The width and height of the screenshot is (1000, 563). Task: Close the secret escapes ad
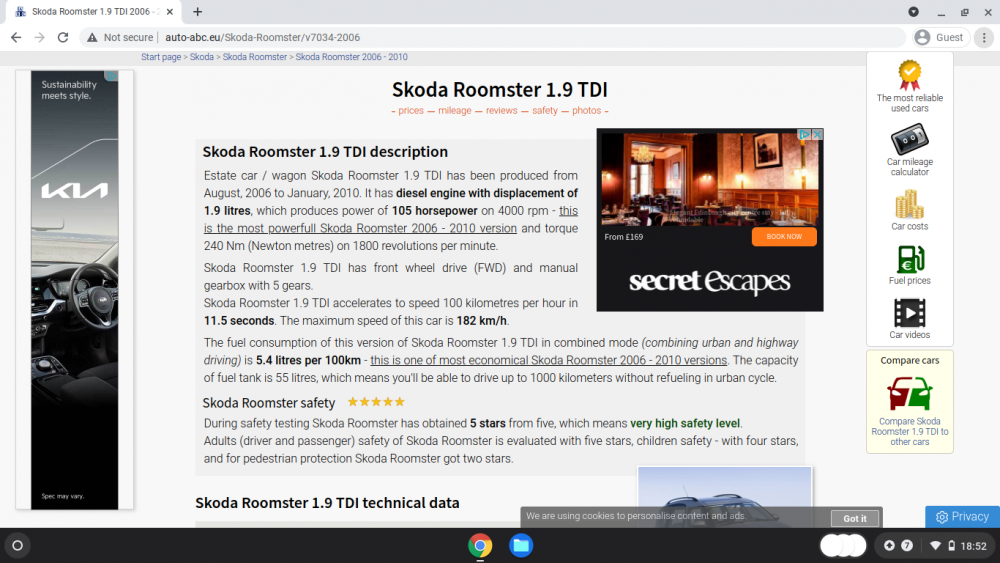[817, 135]
